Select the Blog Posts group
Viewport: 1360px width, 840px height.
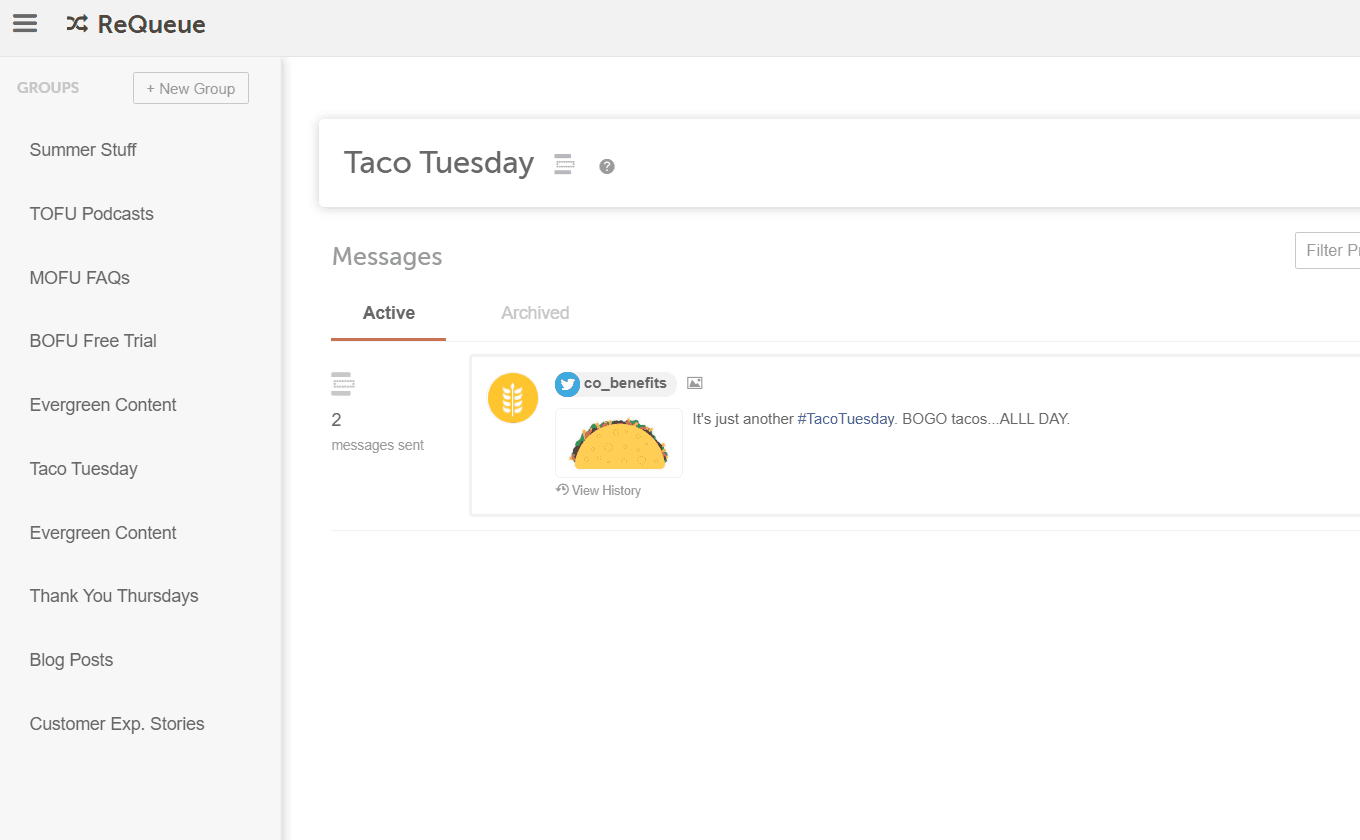tap(71, 660)
